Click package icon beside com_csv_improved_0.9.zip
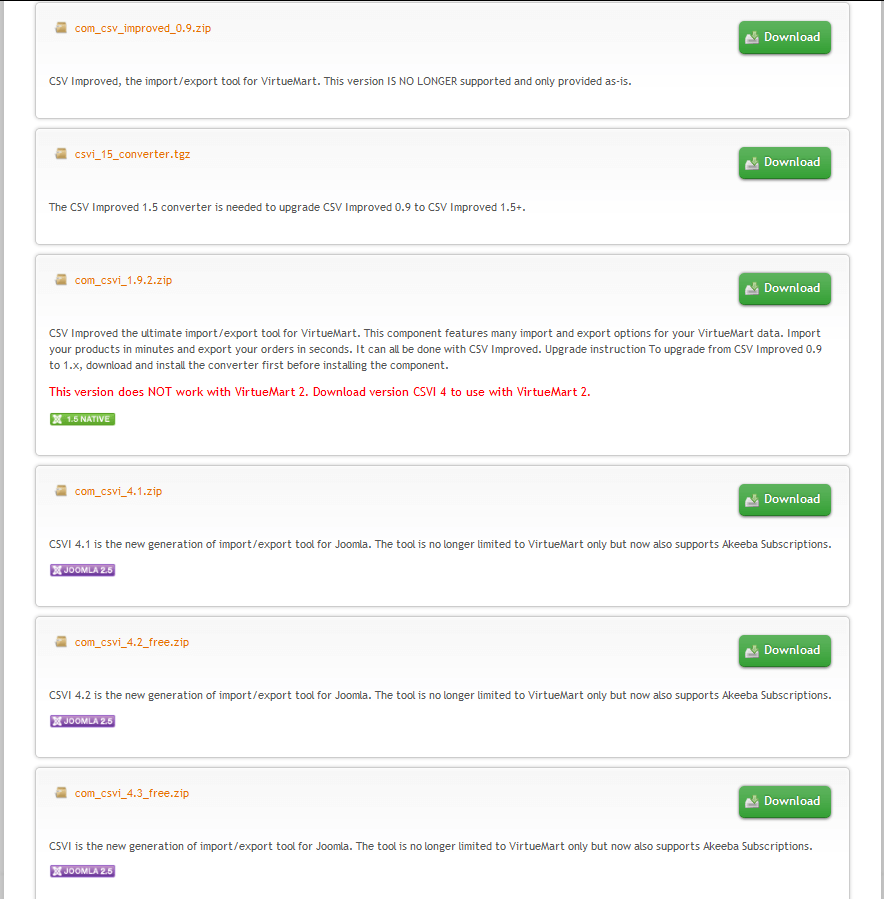The height and width of the screenshot is (899, 884). (x=61, y=28)
